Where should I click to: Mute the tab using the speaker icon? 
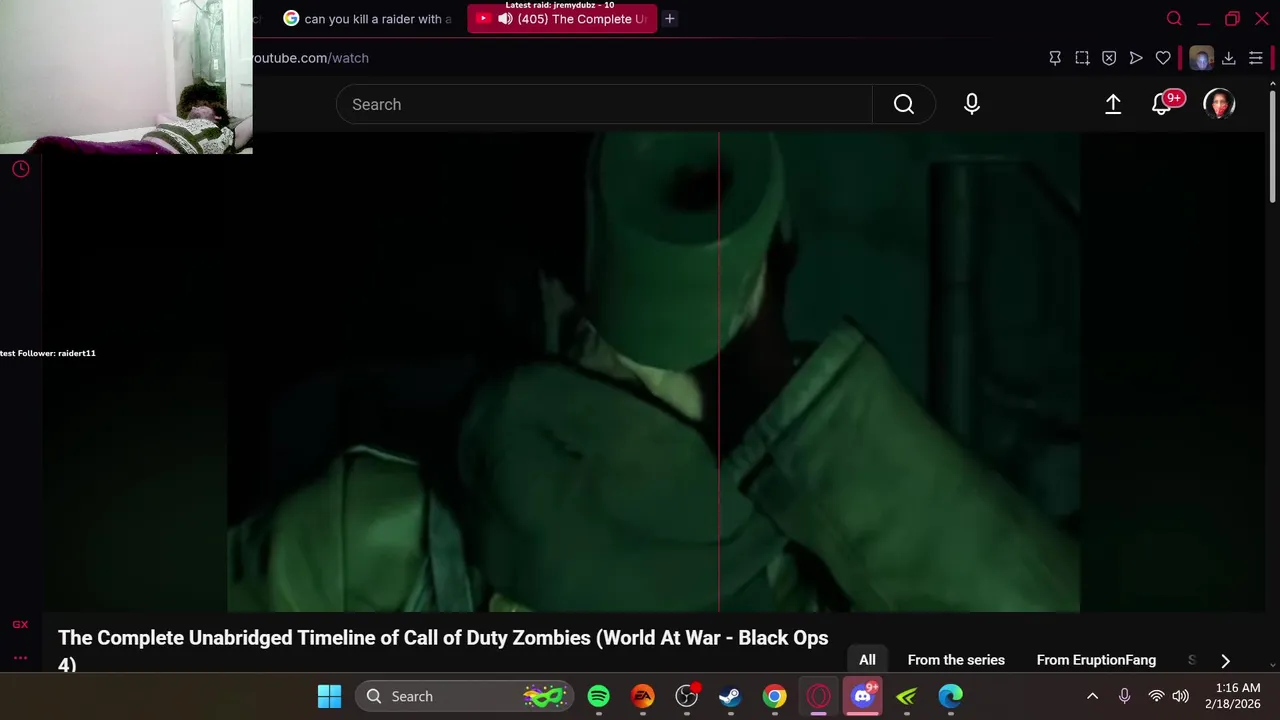click(x=505, y=18)
